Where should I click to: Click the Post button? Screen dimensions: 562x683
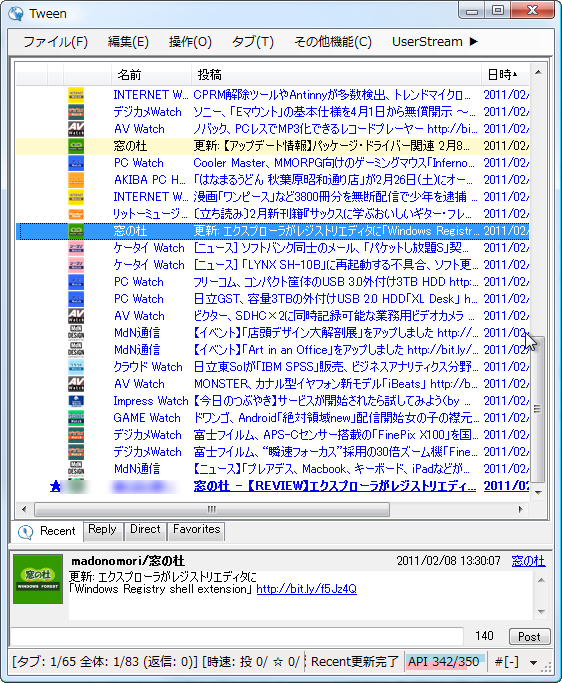coord(529,637)
